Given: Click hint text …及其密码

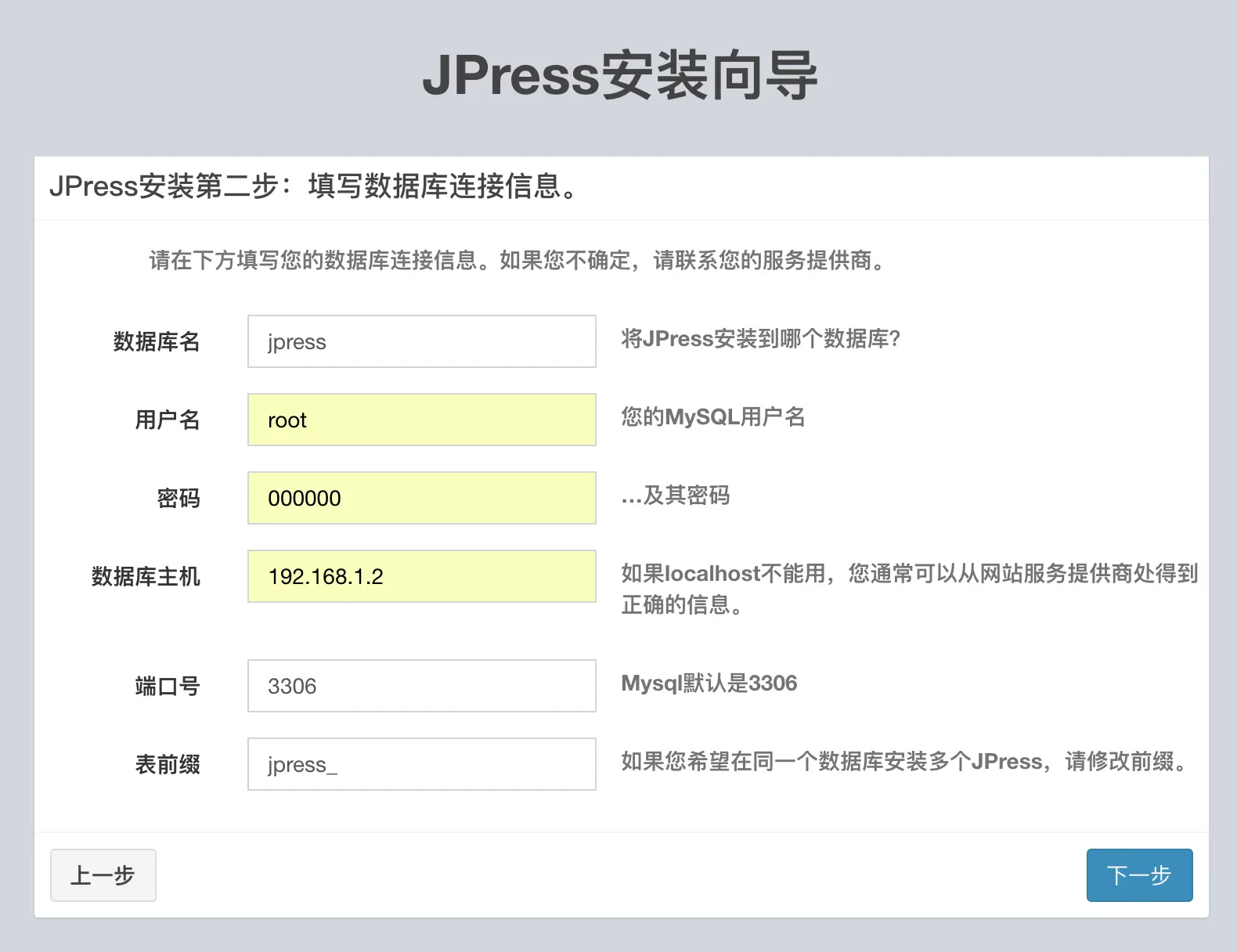Looking at the screenshot, I should pyautogui.click(x=676, y=496).
